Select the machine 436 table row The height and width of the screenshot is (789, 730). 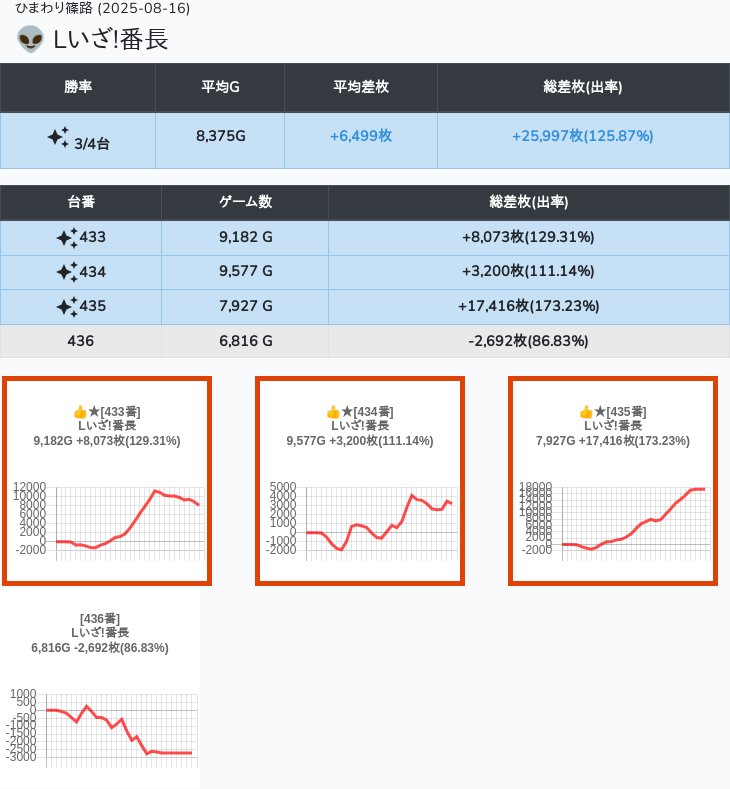coord(364,341)
